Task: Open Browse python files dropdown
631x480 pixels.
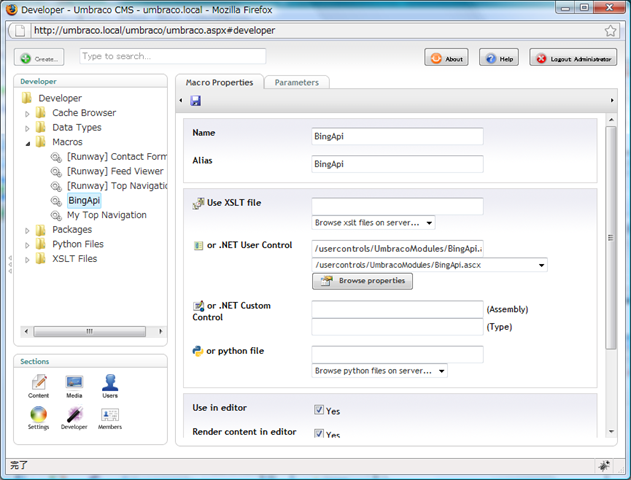Action: tap(379, 371)
